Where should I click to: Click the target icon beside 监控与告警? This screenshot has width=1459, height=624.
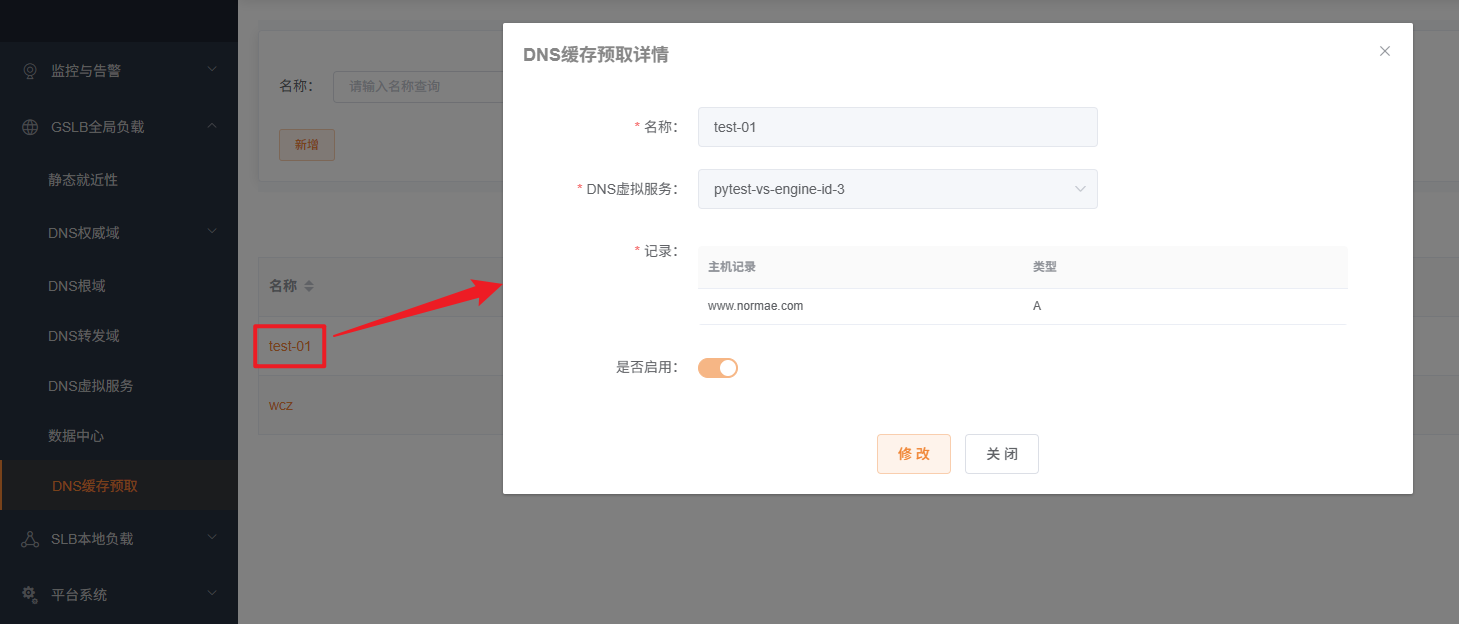click(30, 70)
